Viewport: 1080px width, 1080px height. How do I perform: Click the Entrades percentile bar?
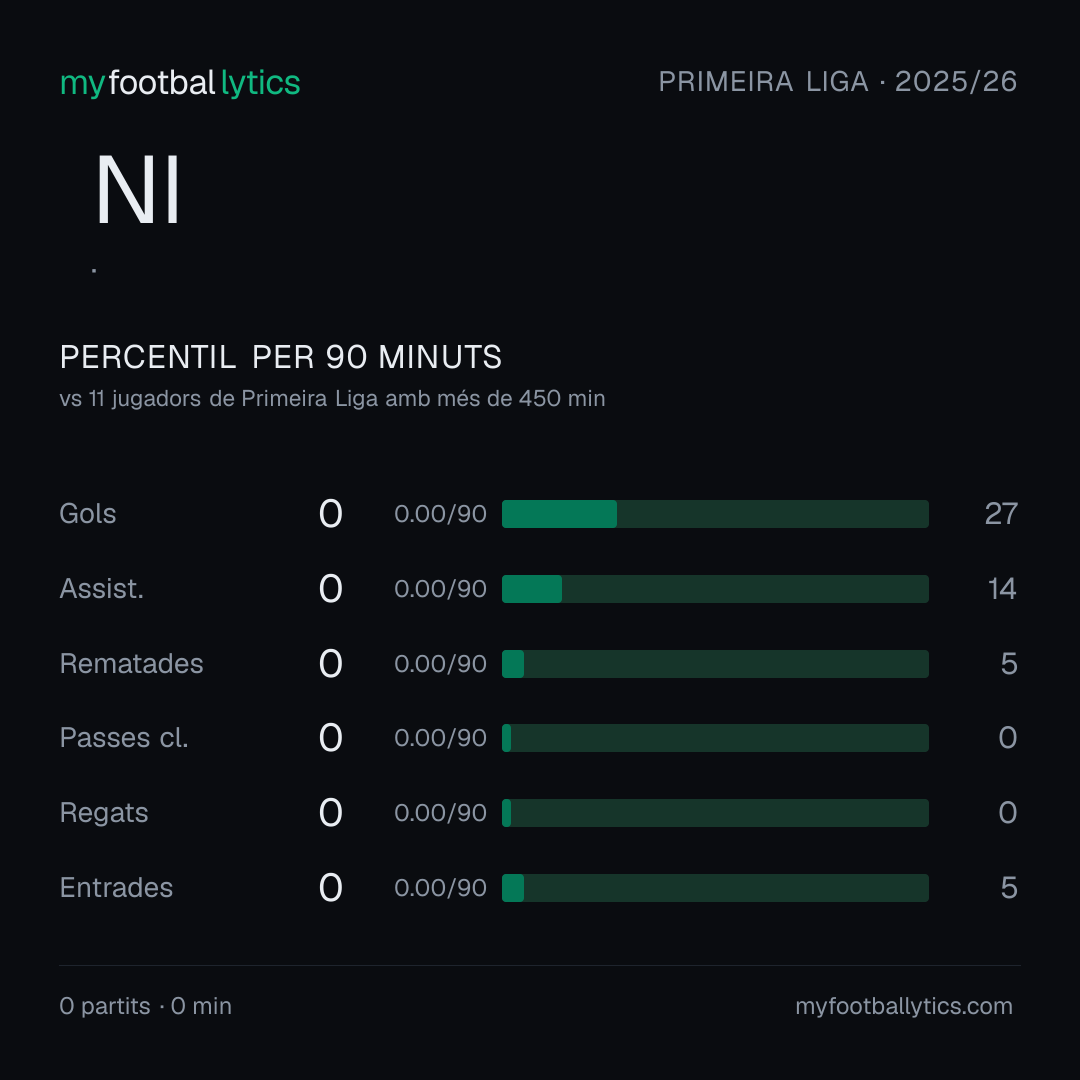(x=715, y=888)
